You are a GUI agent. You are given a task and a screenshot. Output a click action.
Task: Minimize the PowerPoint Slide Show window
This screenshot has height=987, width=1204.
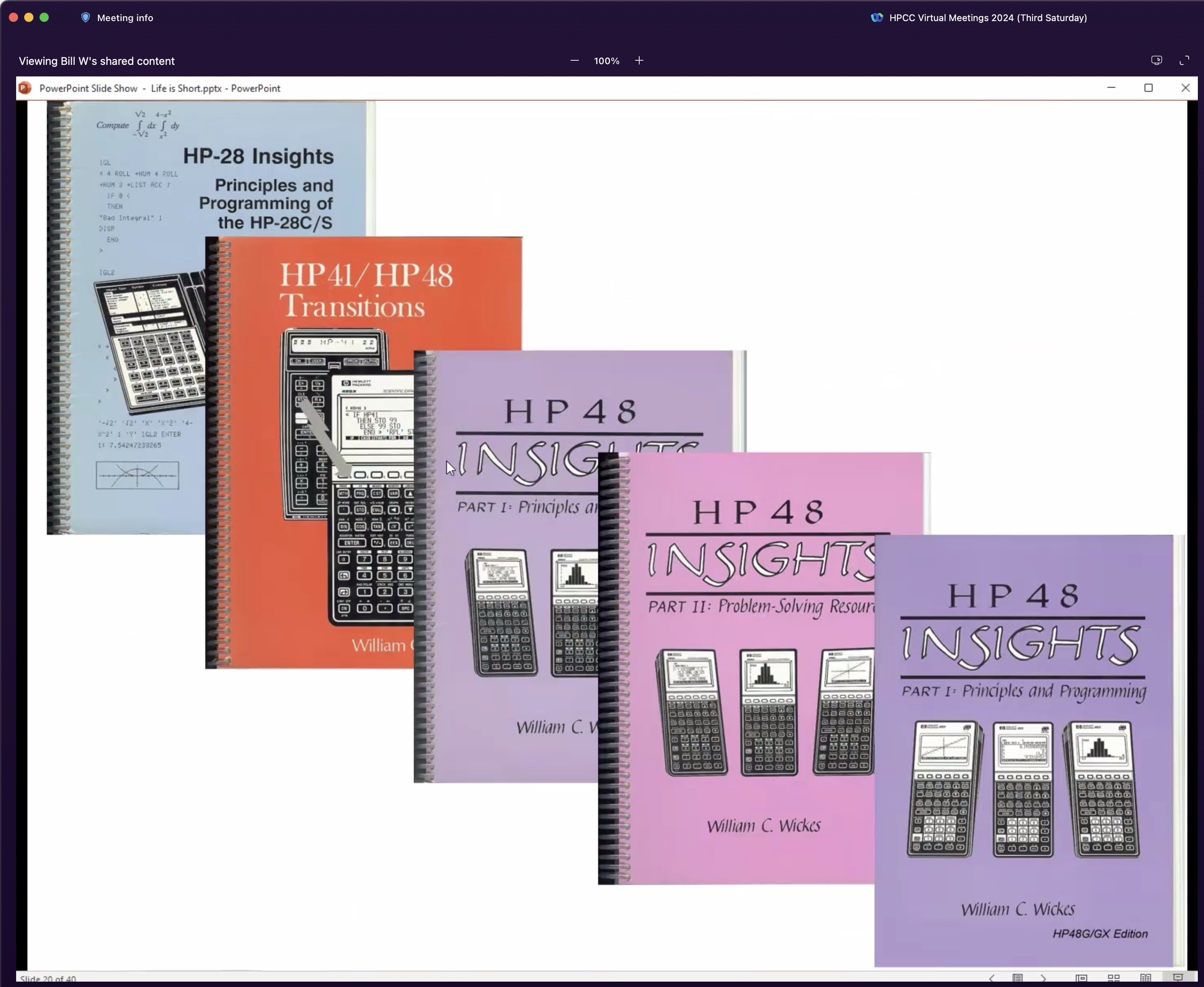[x=1111, y=88]
